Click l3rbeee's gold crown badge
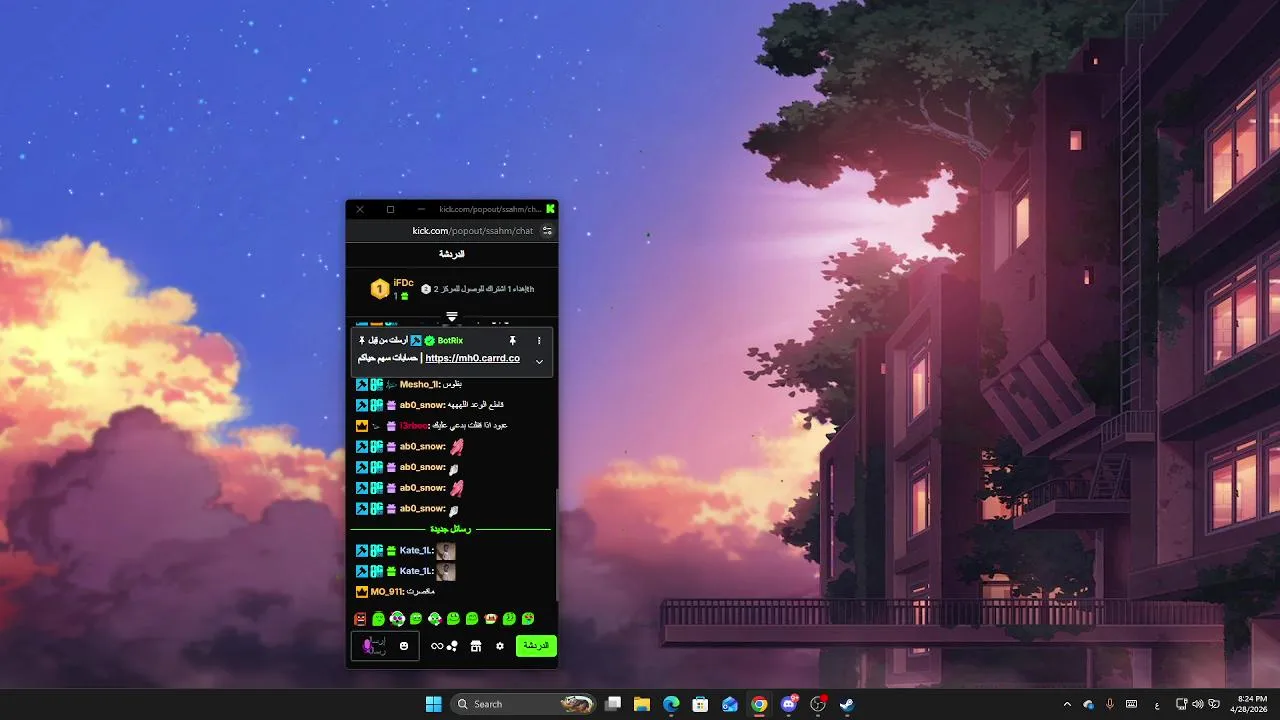Screen dimensions: 1280x720 (362, 426)
